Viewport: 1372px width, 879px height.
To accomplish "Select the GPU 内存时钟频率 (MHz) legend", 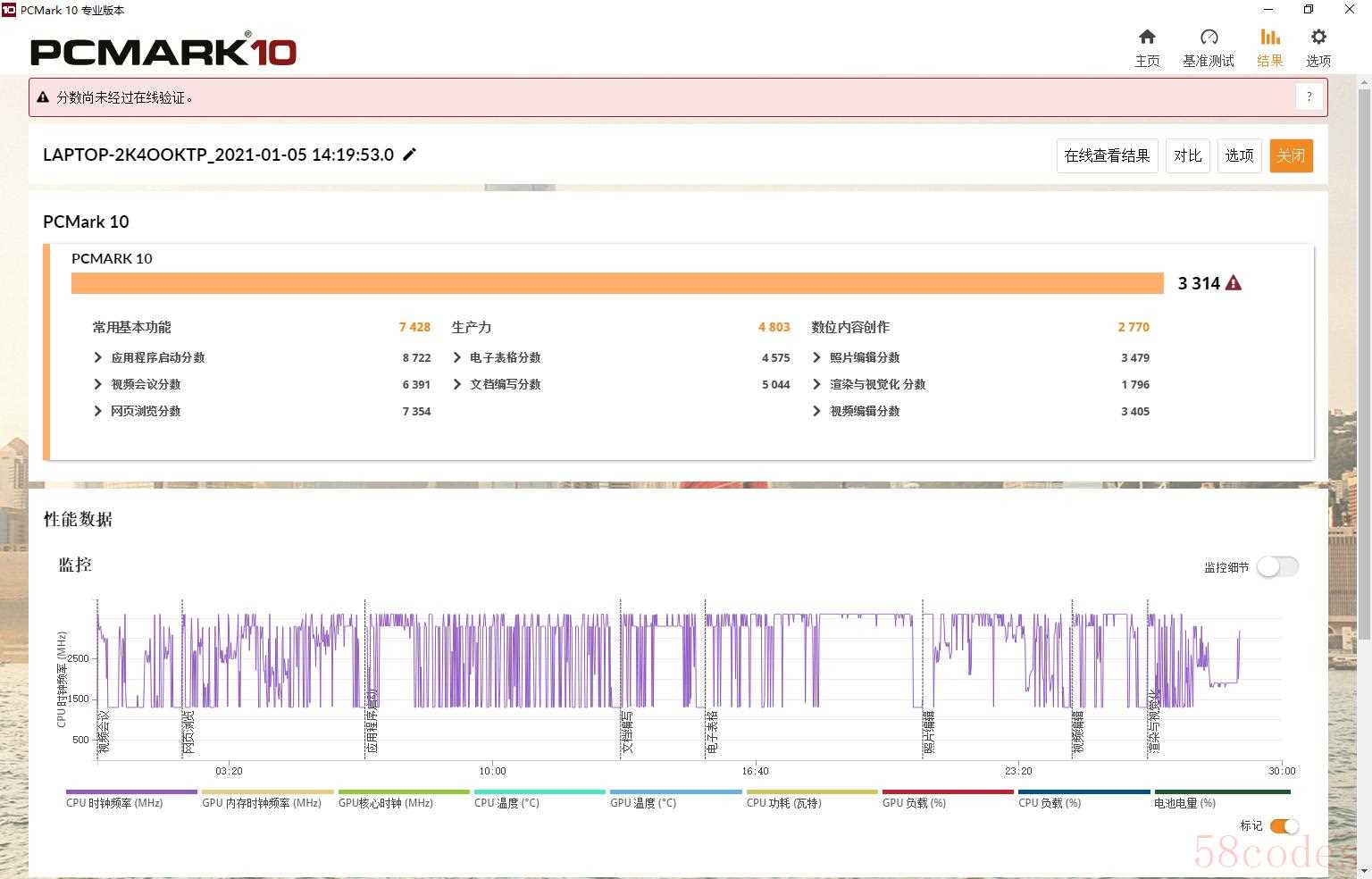I will click(x=268, y=799).
